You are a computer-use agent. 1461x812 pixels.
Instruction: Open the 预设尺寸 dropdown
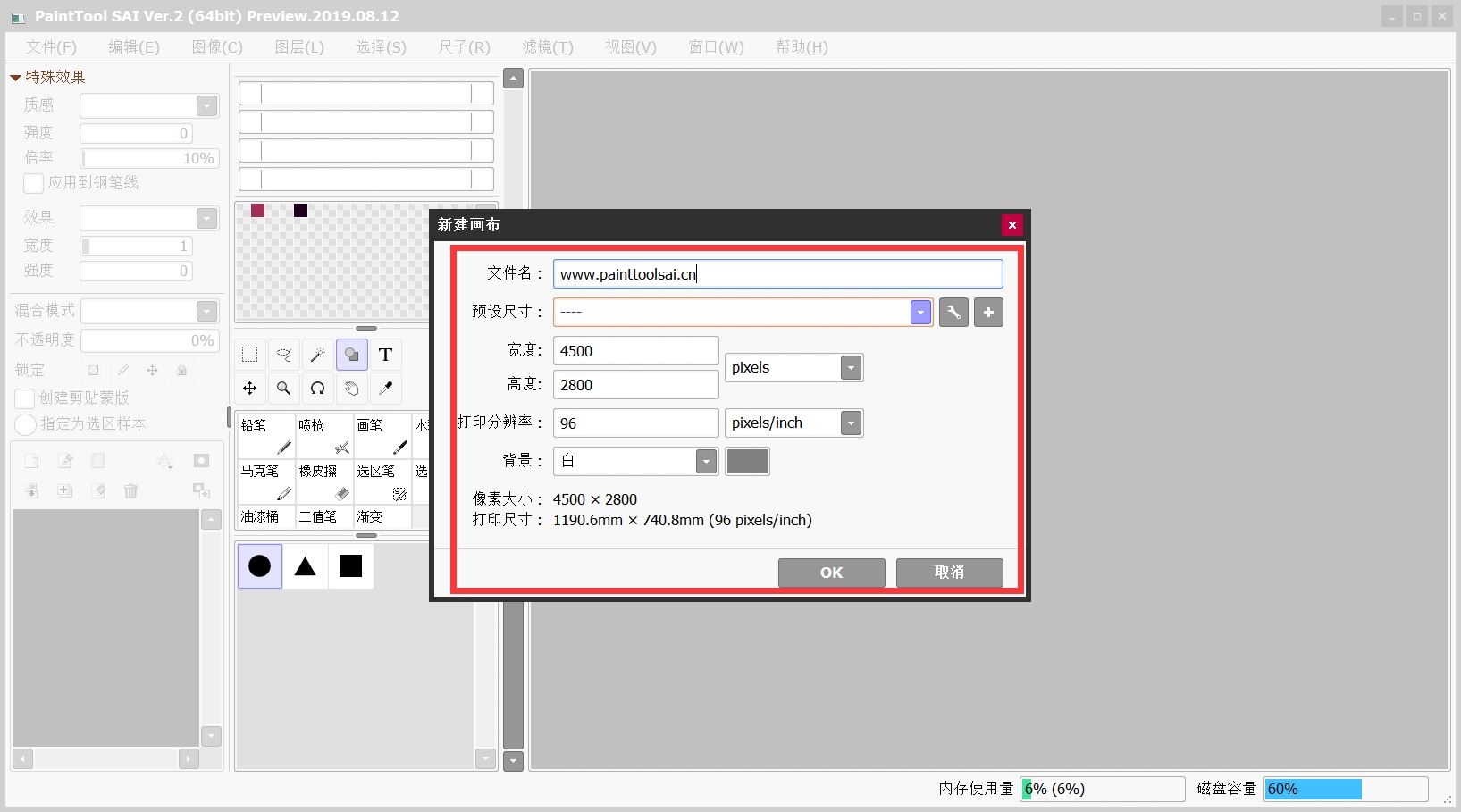click(920, 313)
